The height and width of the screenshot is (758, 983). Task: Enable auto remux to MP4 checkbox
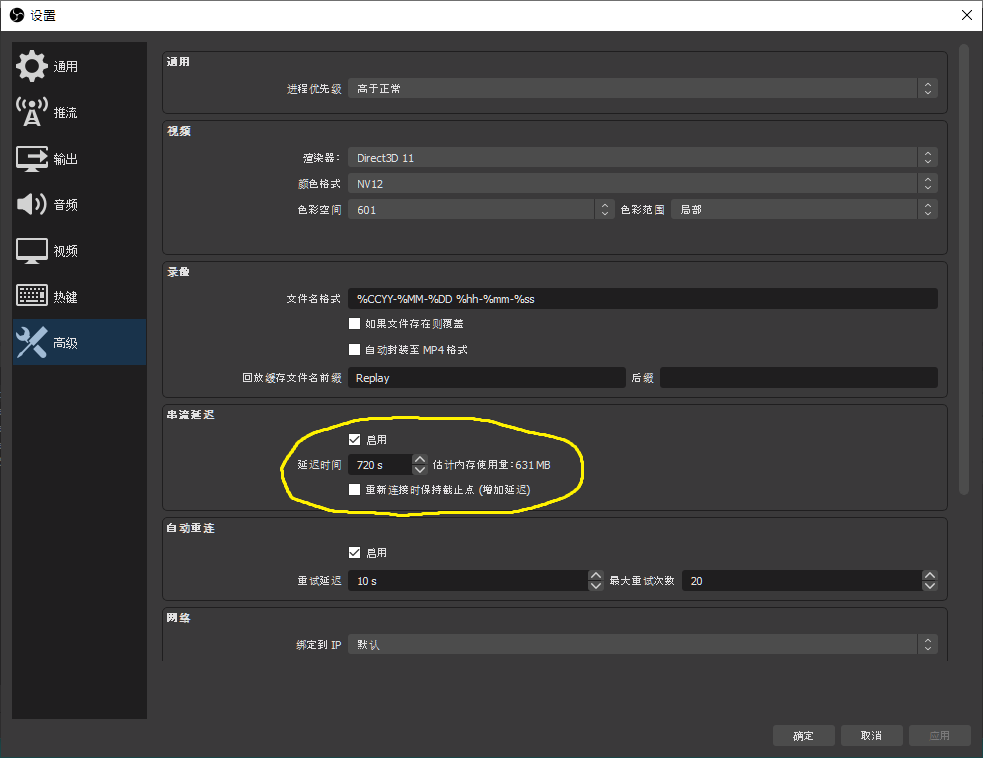pyautogui.click(x=354, y=350)
